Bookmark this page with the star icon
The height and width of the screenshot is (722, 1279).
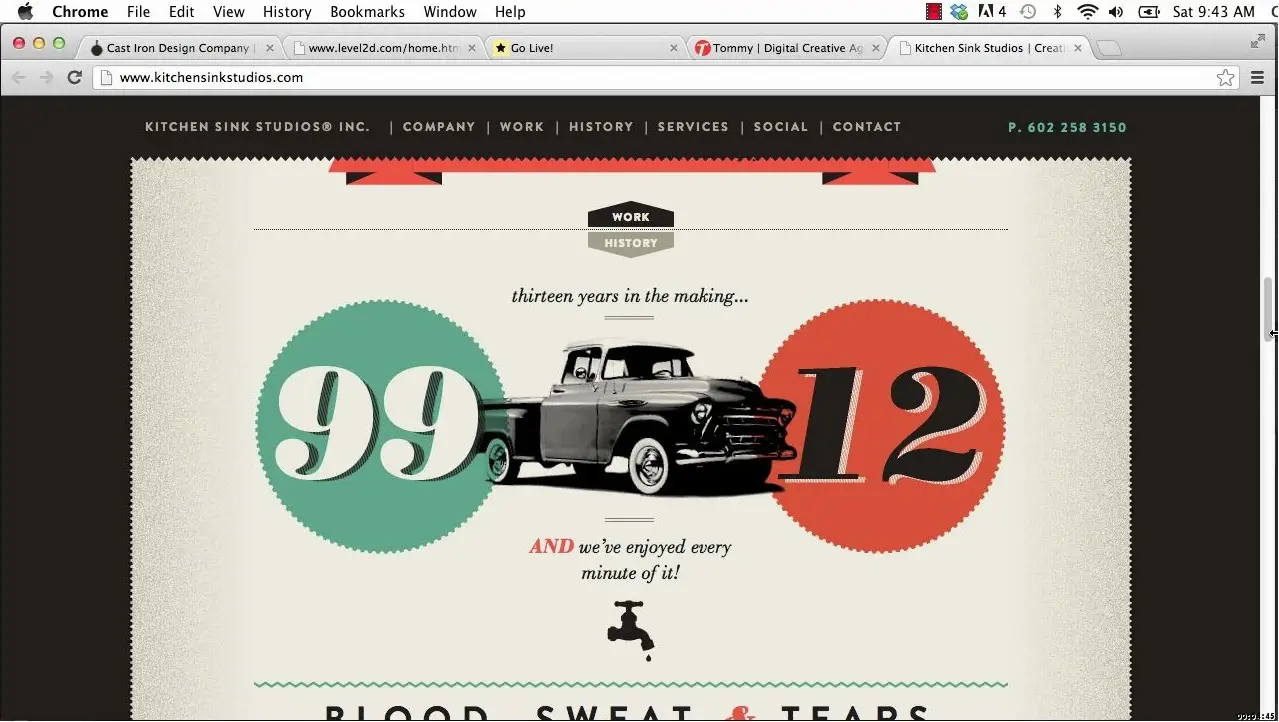pos(1225,78)
